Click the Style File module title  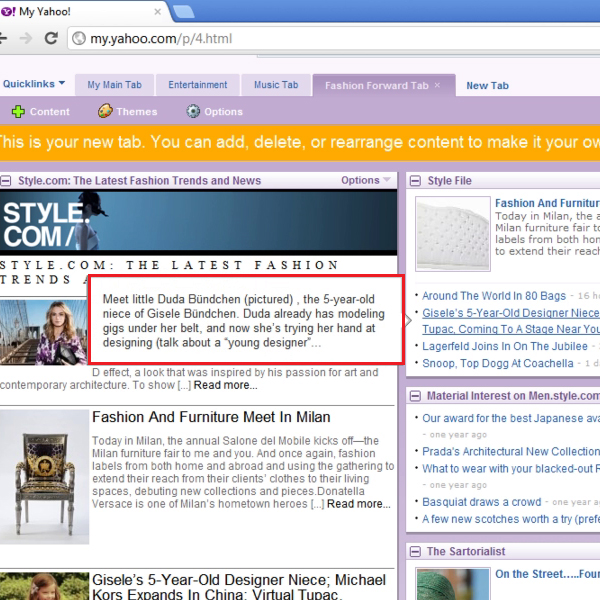point(449,181)
